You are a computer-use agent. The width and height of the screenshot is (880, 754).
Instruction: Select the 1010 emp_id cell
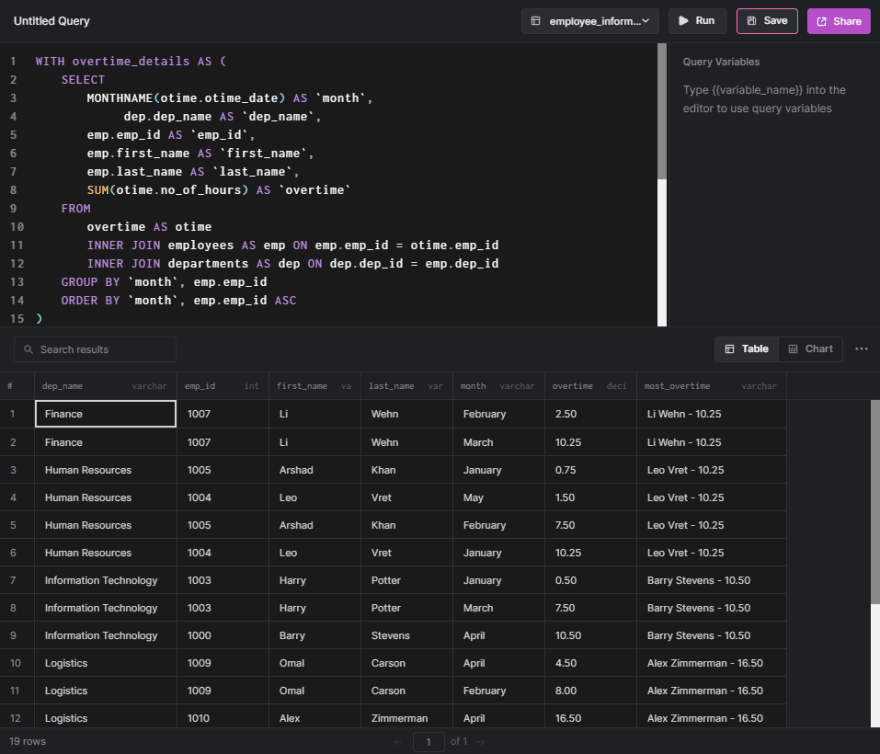coord(223,718)
